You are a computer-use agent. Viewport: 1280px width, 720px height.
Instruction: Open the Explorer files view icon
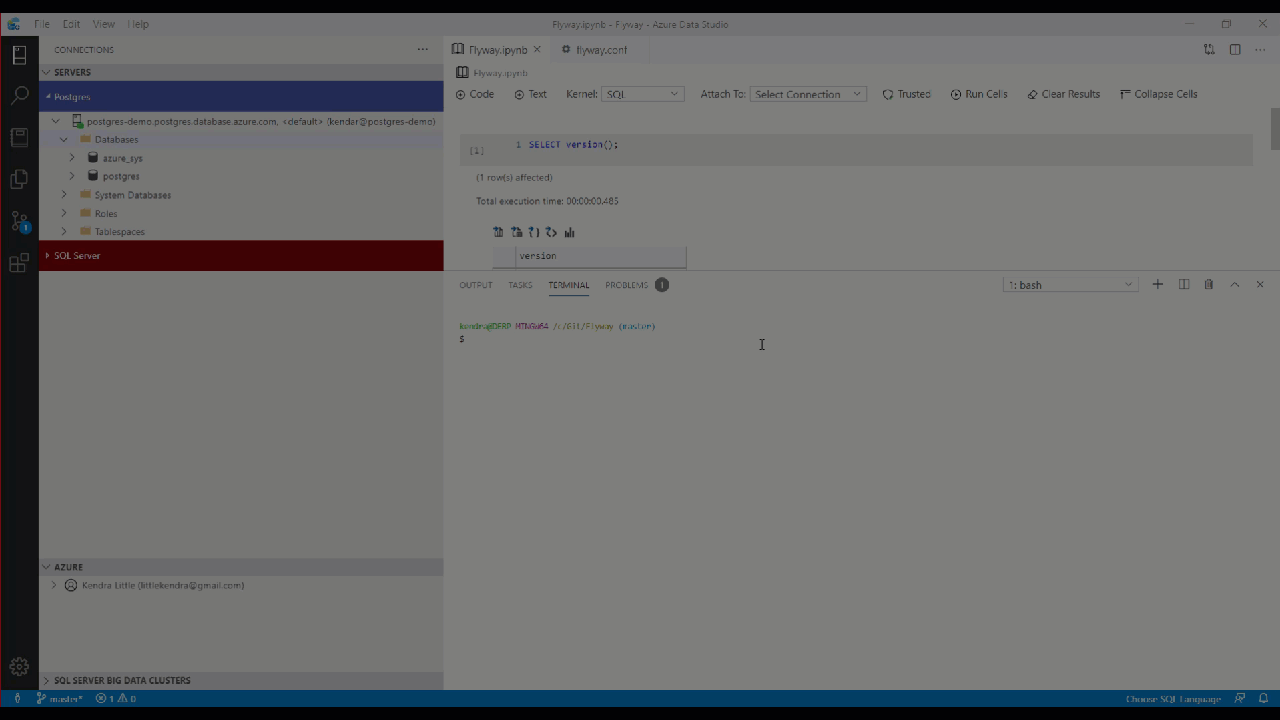coord(19,179)
